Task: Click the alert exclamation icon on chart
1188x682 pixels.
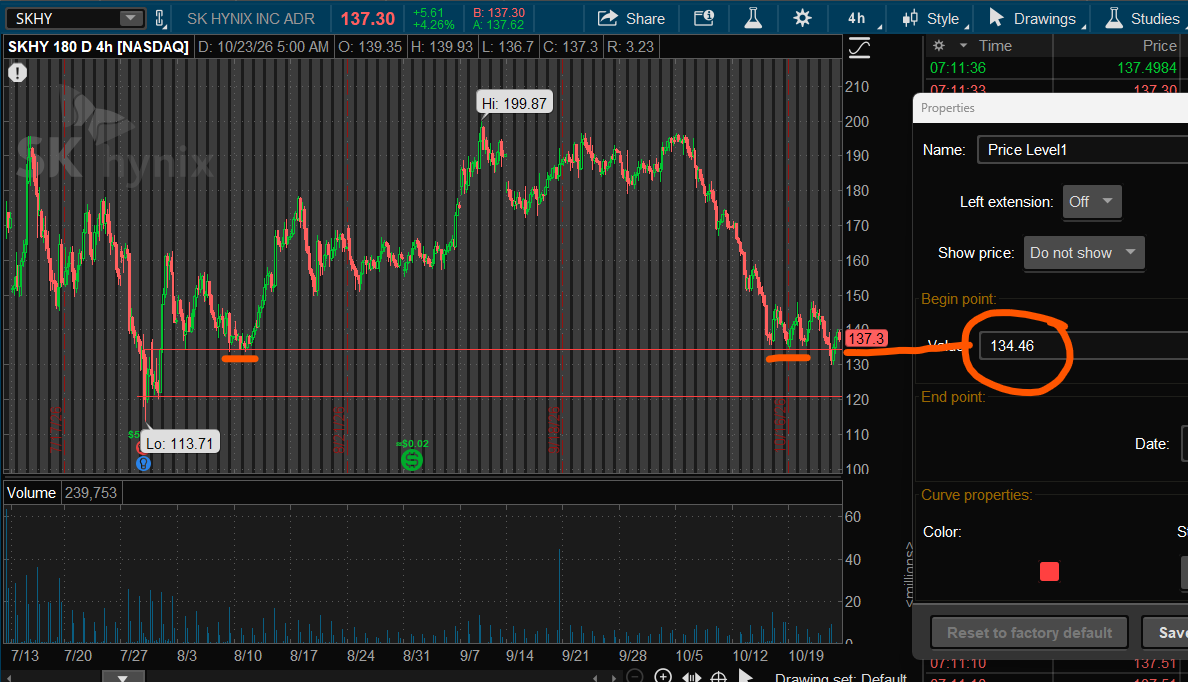Action: tap(17, 73)
